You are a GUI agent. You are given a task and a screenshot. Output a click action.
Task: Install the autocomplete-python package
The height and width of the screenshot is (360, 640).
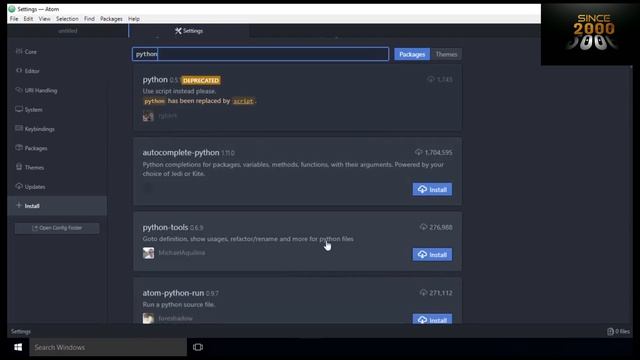432,189
